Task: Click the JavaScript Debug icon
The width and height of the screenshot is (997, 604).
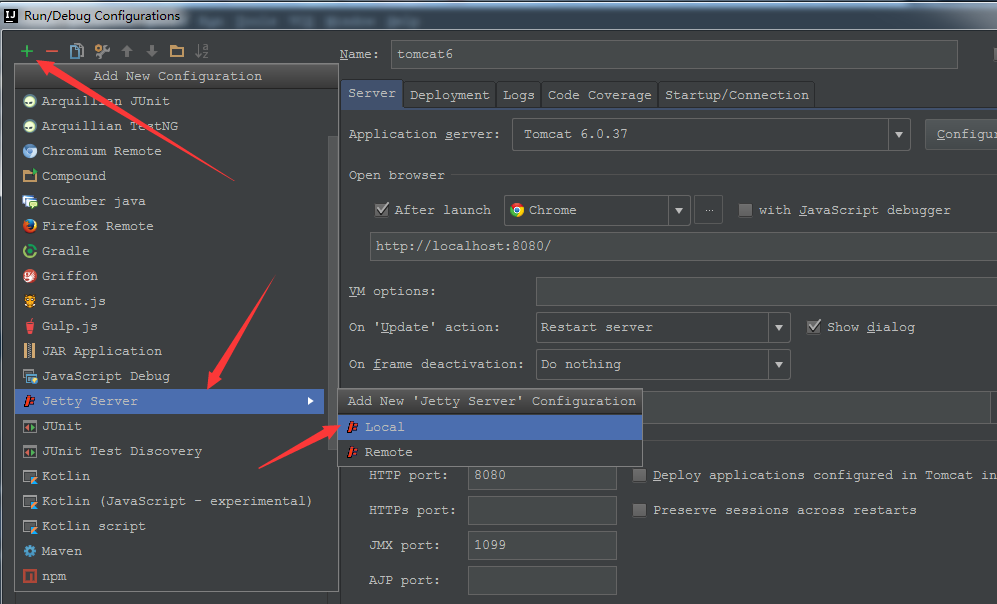Action: [x=30, y=376]
